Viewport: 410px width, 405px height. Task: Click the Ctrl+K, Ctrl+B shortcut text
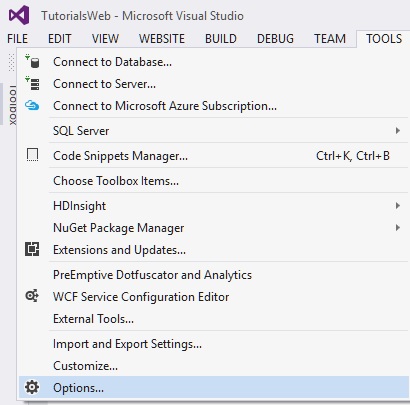[353, 156]
